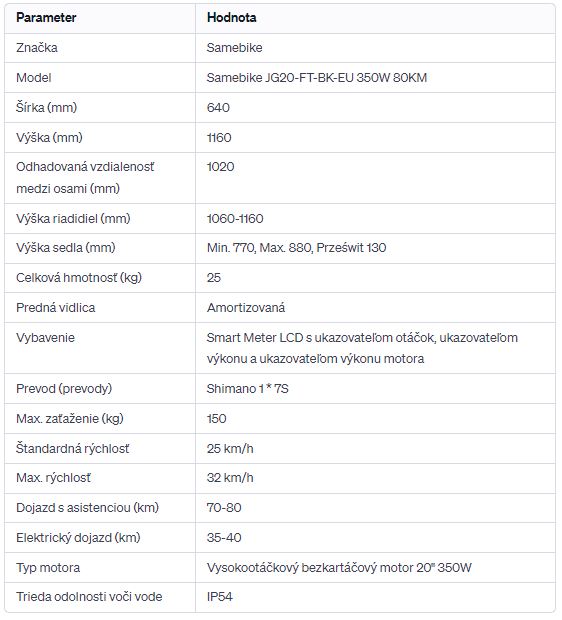Click the Hodnota column header

click(232, 18)
